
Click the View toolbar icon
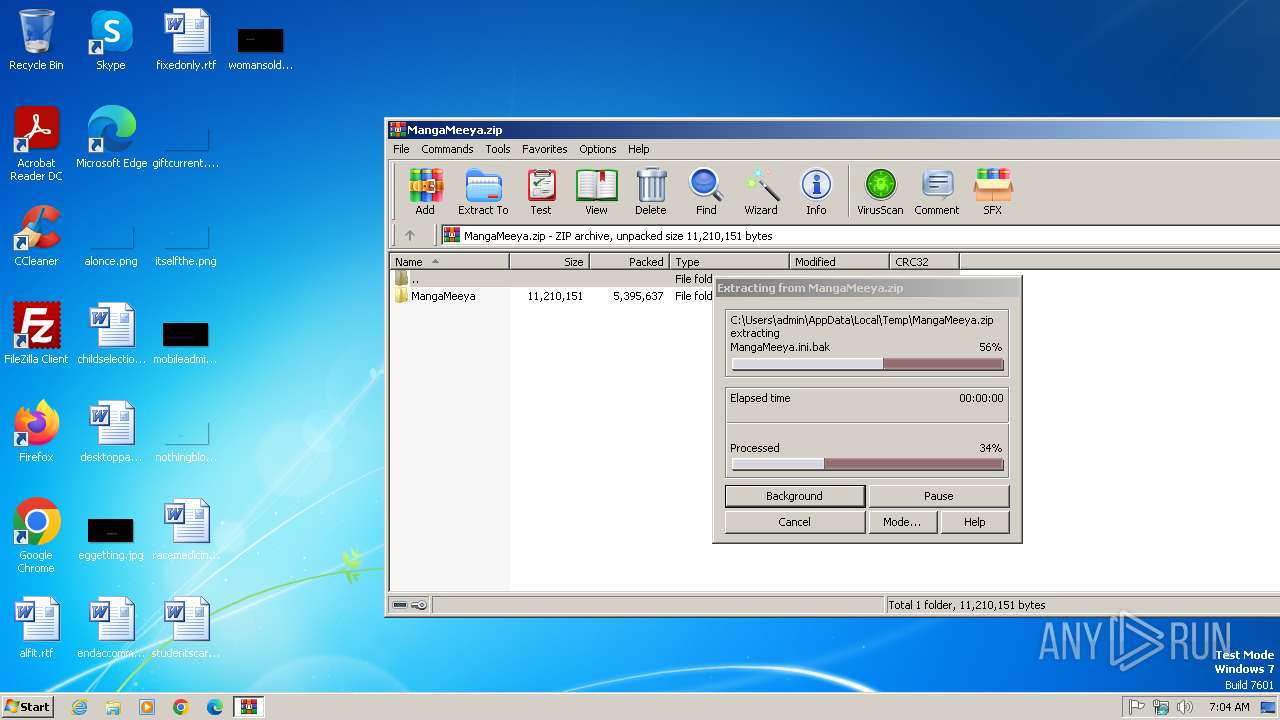point(596,191)
